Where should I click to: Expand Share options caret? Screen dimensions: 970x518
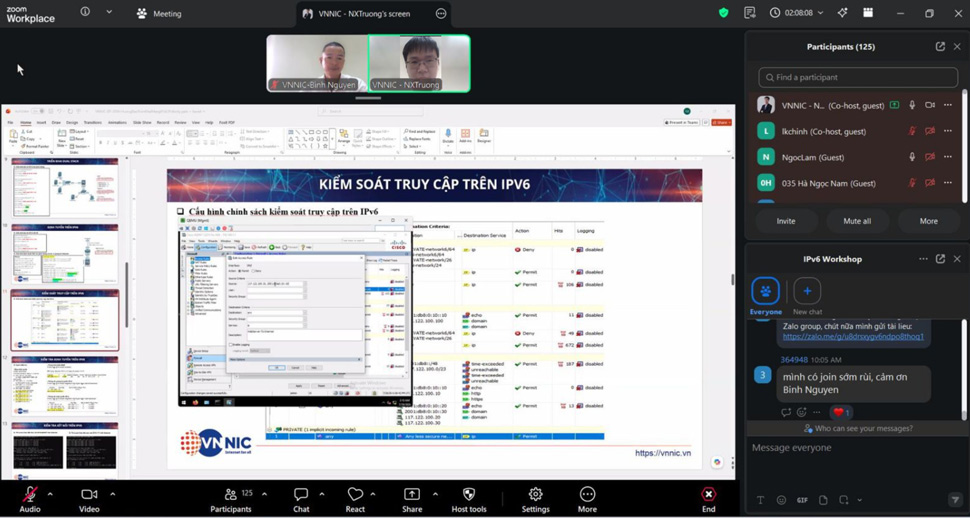[435, 494]
